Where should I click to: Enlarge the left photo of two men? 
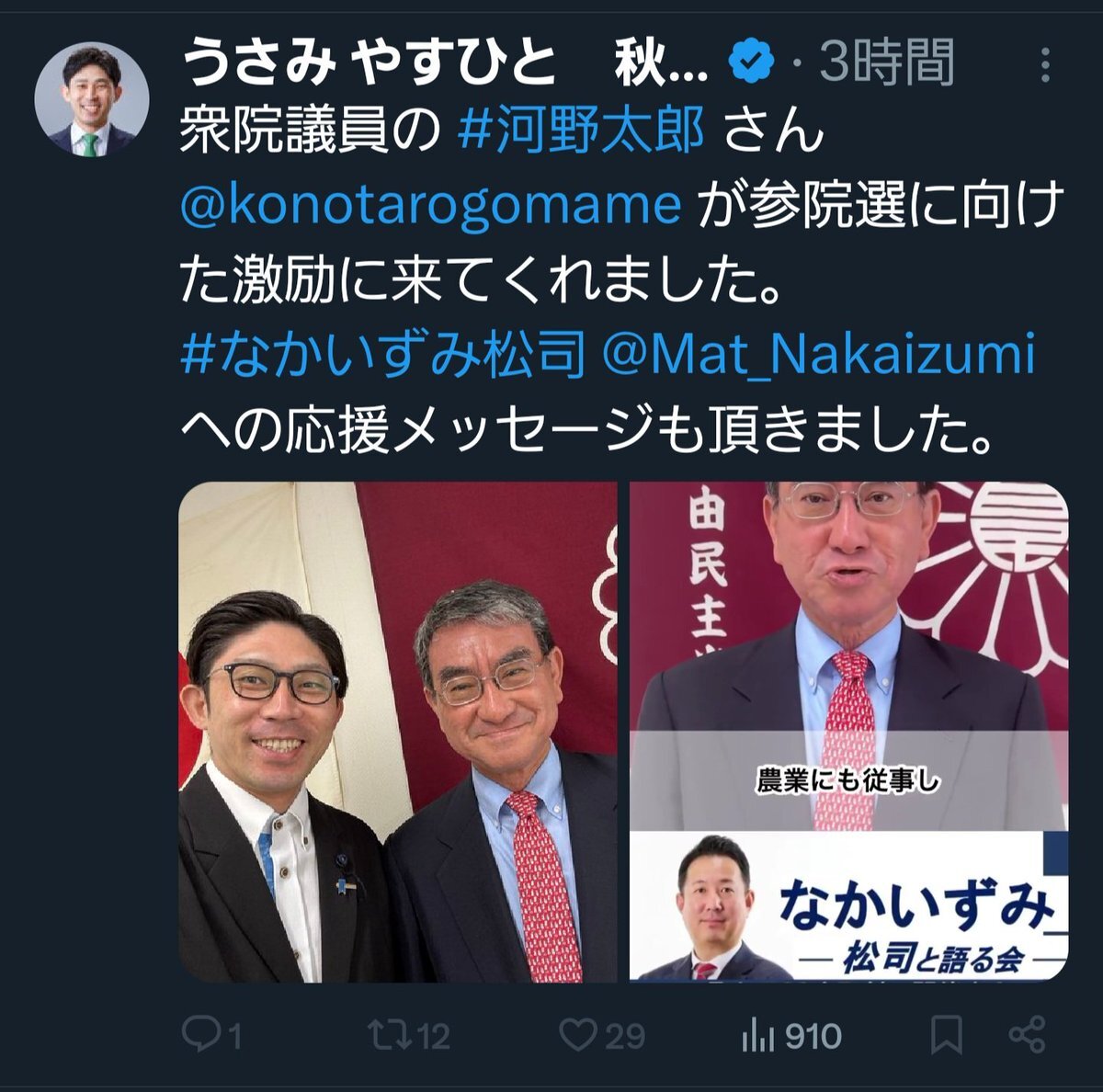pyautogui.click(x=398, y=732)
